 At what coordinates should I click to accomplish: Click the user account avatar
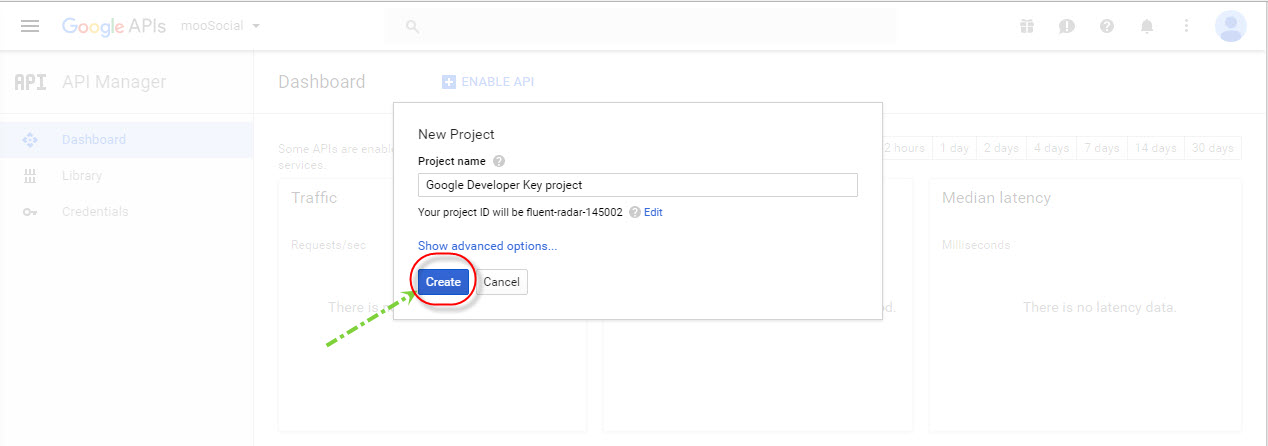[x=1230, y=26]
